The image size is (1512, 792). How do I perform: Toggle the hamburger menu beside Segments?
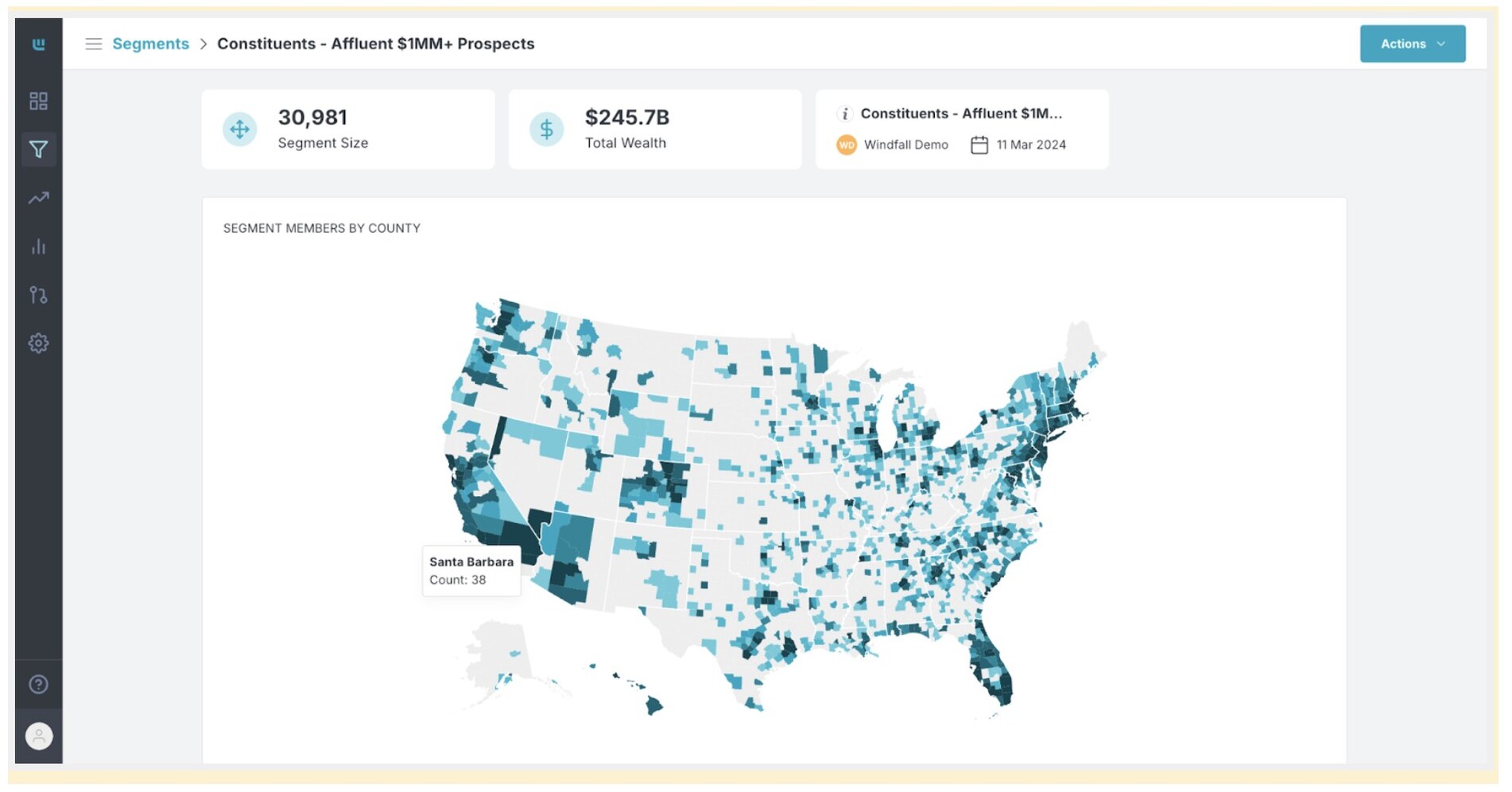(94, 44)
